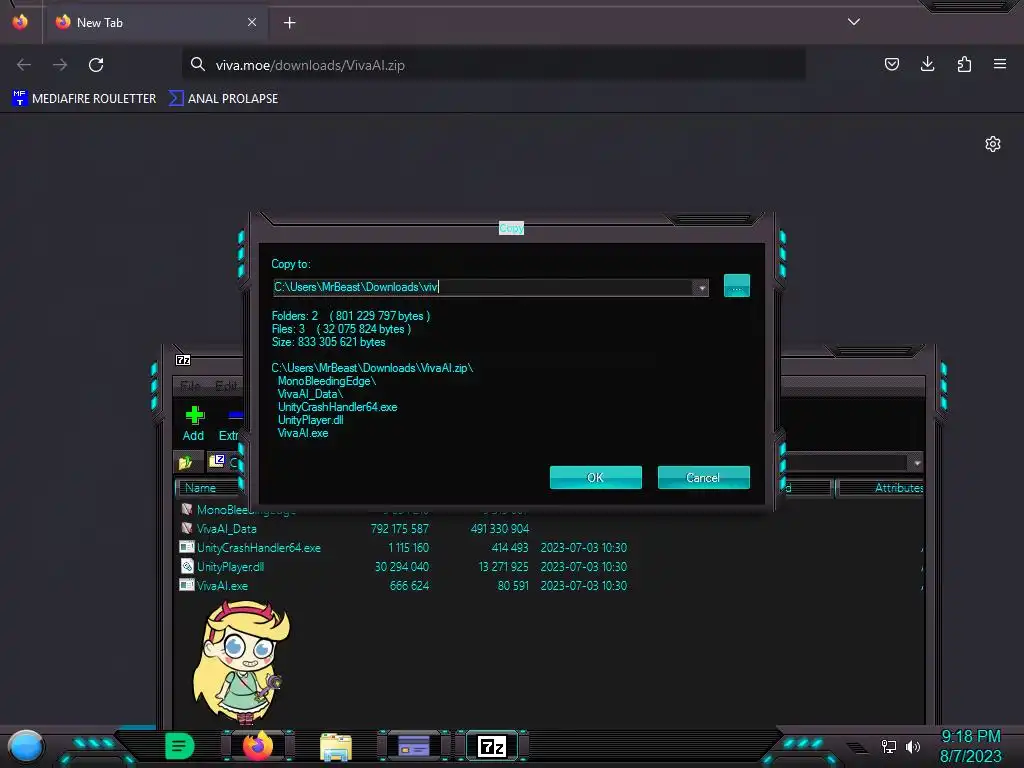Click the Extract button in 7-Zip toolbar
This screenshot has height=768, width=1024.
pyautogui.click(x=230, y=423)
